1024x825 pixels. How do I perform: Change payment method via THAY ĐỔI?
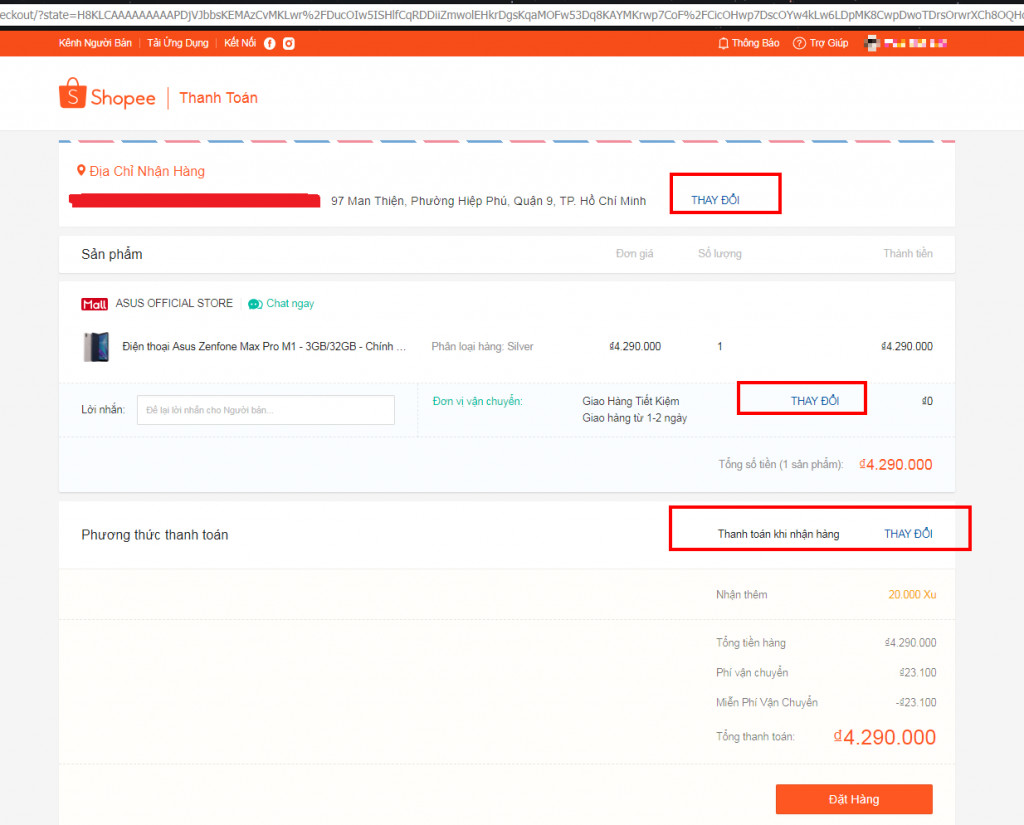[x=908, y=534]
